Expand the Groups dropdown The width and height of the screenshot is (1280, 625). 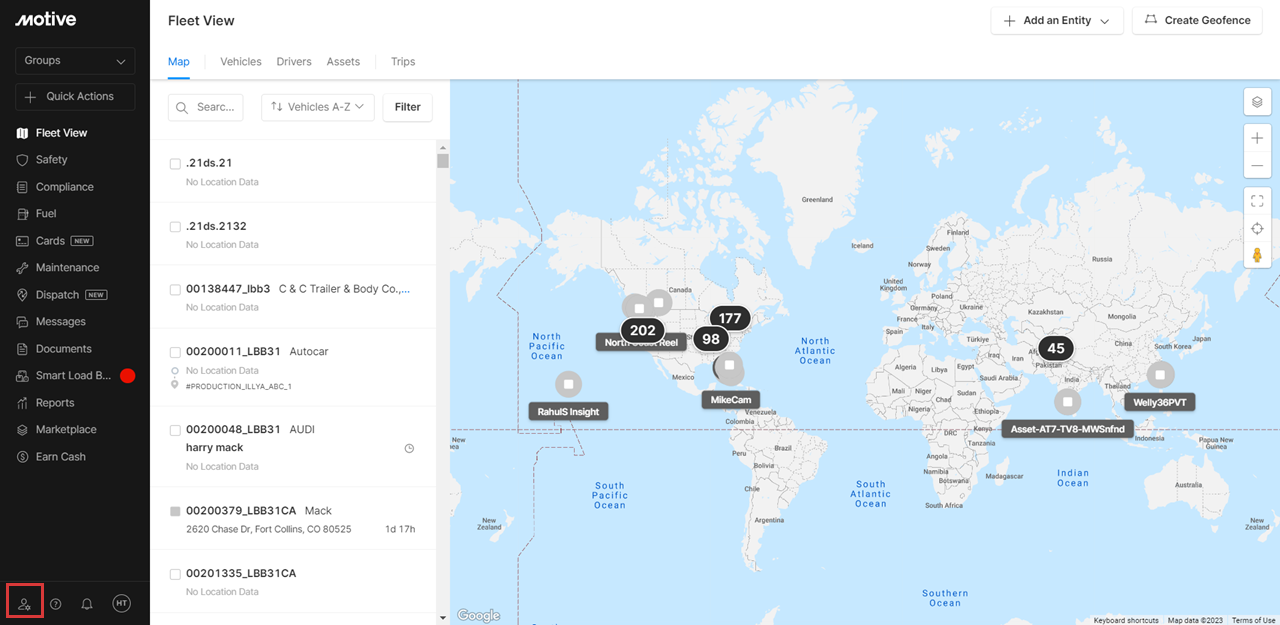coord(75,61)
